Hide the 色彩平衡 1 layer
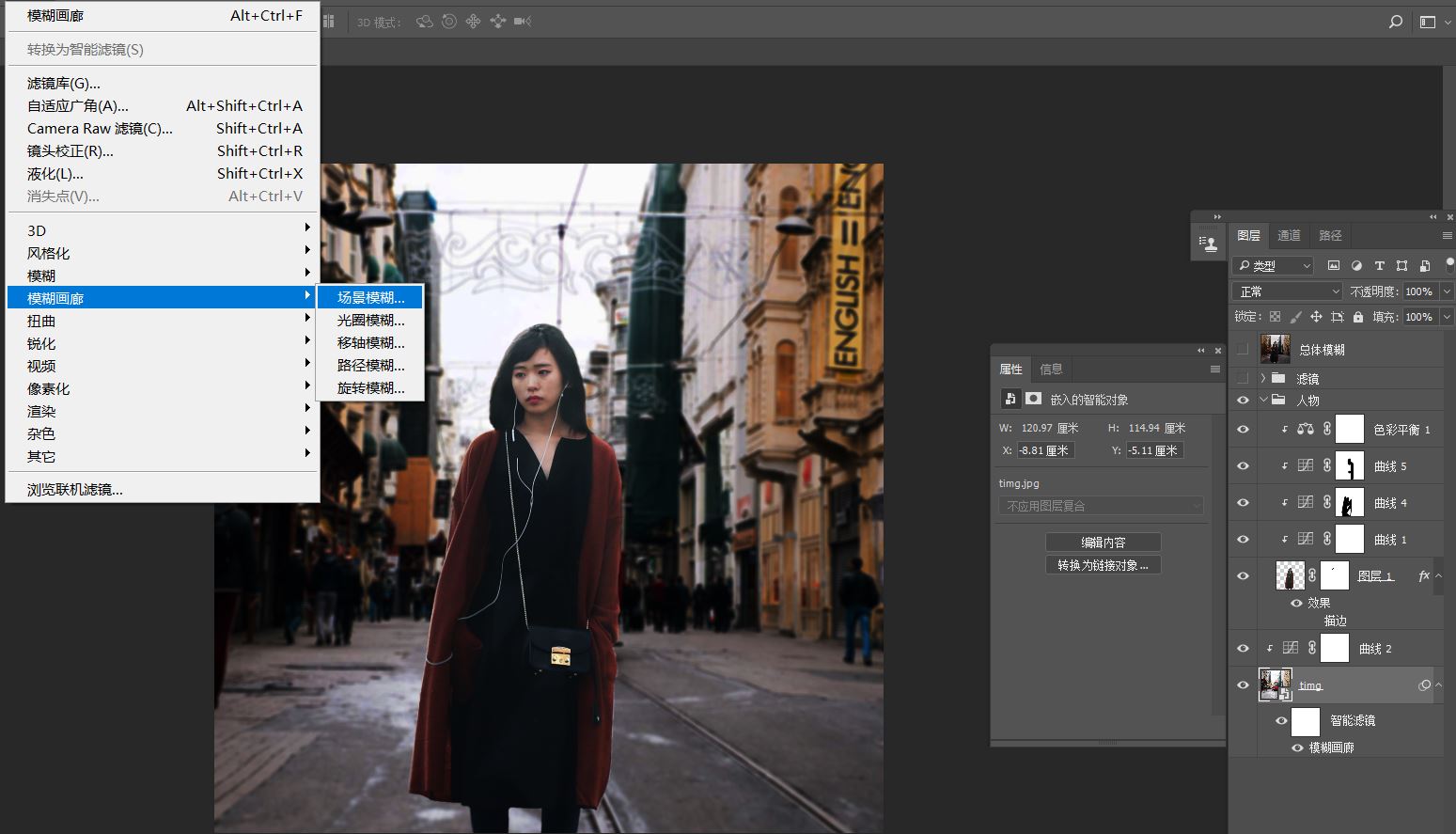 (x=1243, y=430)
